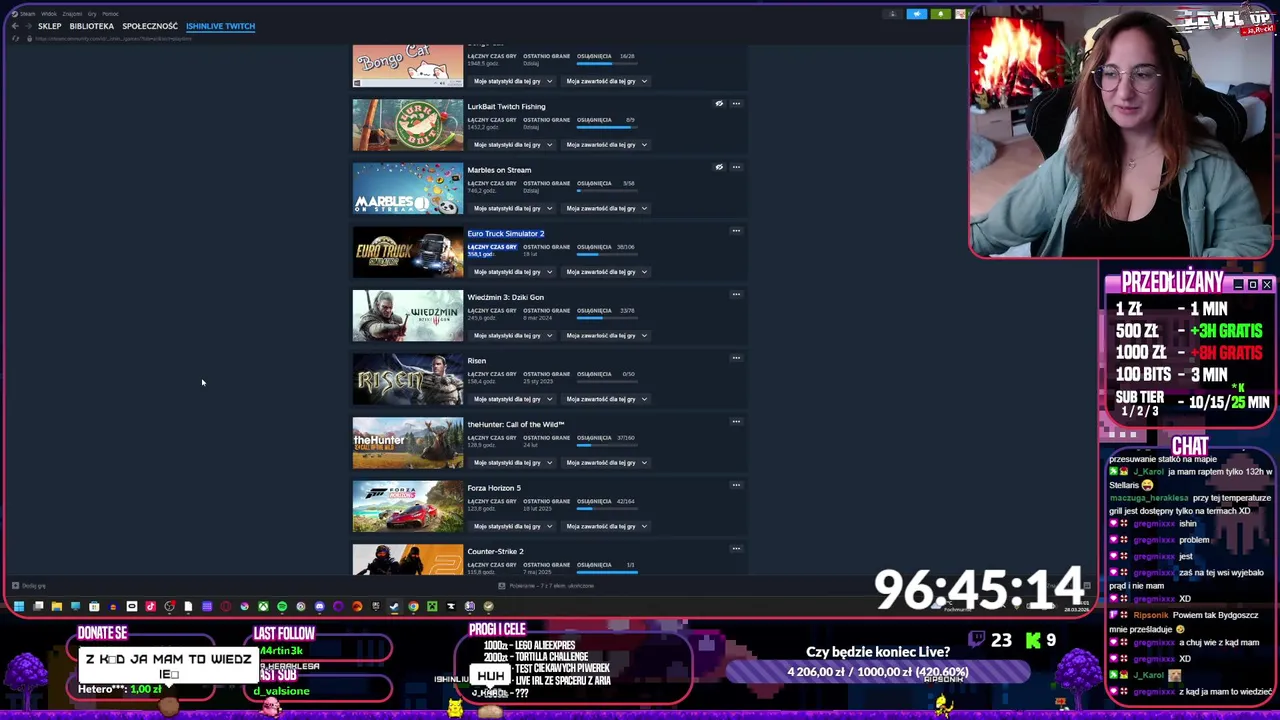
Task: Open three-dots menu for Marbles on Stream
Action: [736, 167]
